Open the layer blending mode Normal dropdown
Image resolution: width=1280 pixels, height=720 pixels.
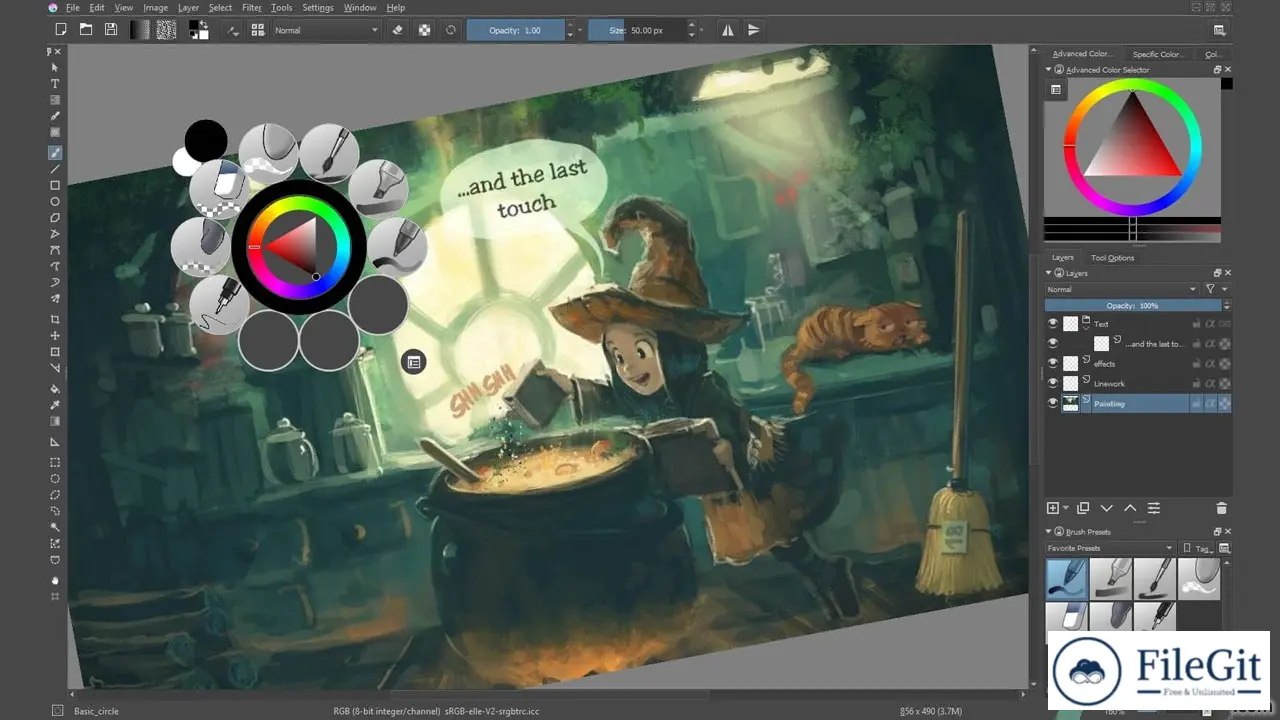1121,289
